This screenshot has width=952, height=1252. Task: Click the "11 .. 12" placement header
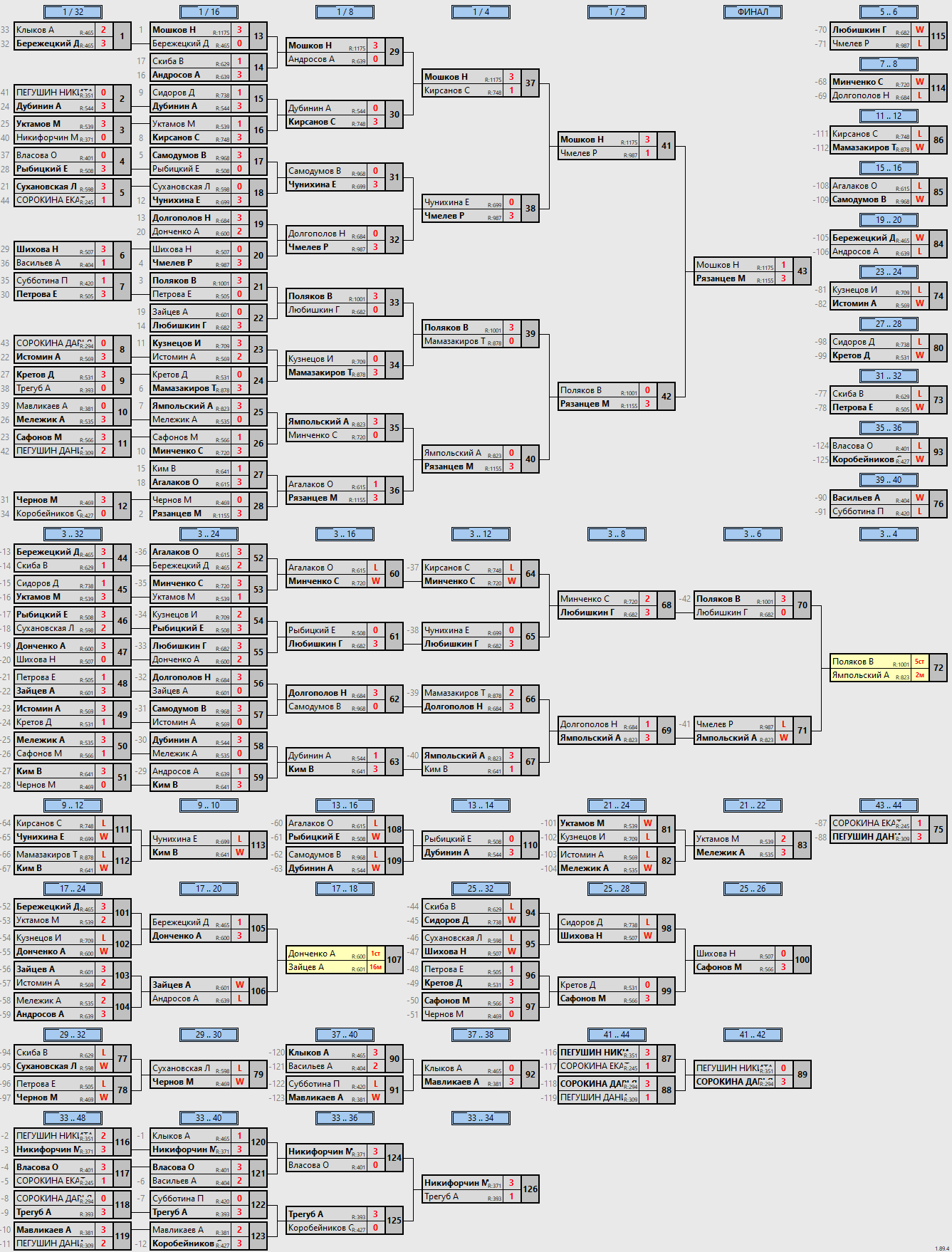coord(889,116)
